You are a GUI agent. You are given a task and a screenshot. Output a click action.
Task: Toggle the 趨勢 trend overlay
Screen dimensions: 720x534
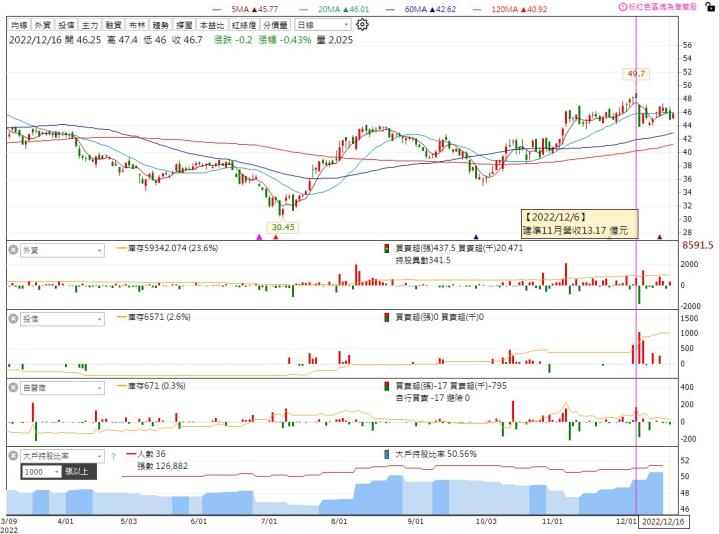coord(161,25)
